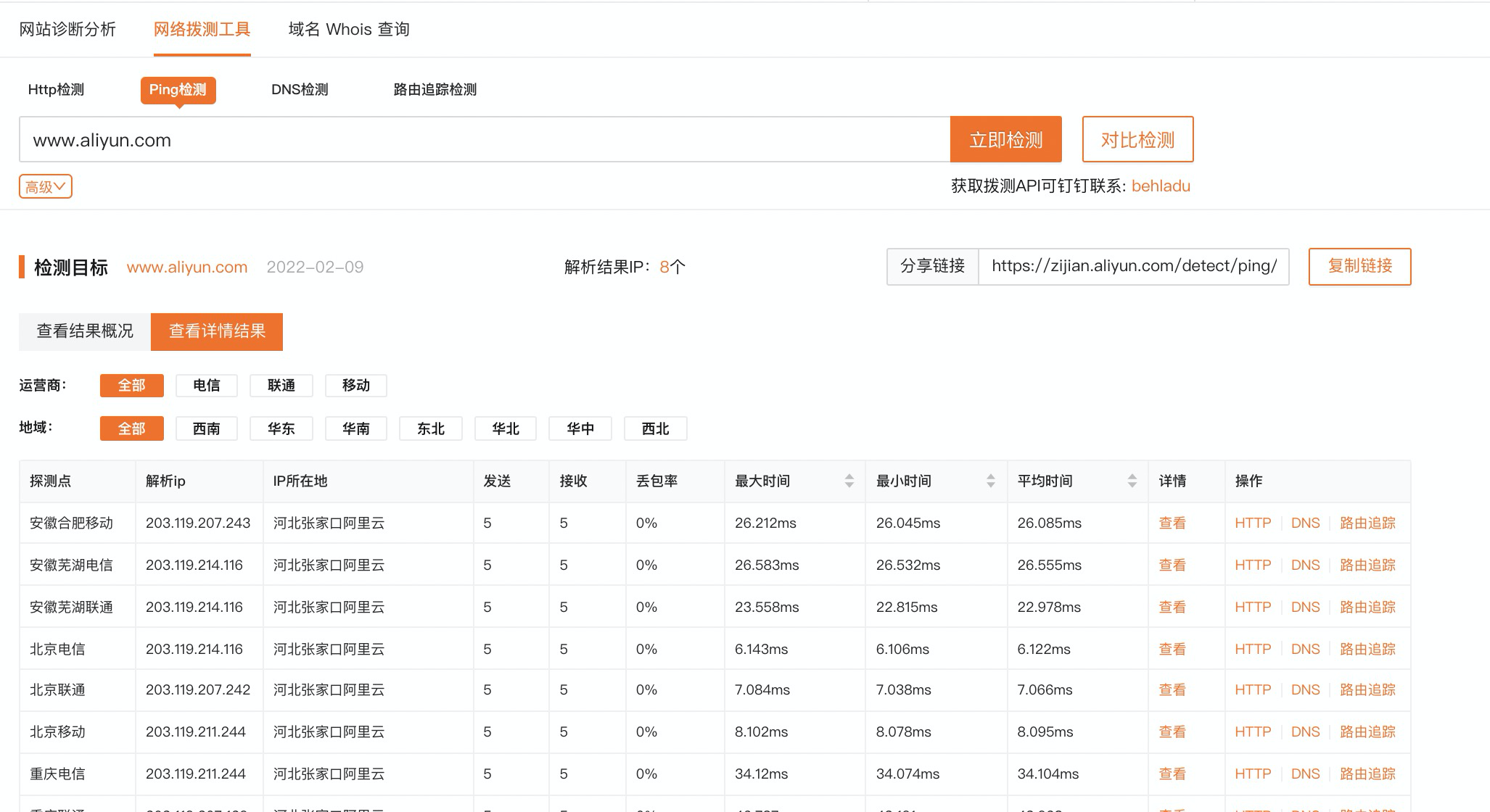The image size is (1490, 812).
Task: Run DNS test for 安徽芜湖联通
Action: click(1305, 607)
